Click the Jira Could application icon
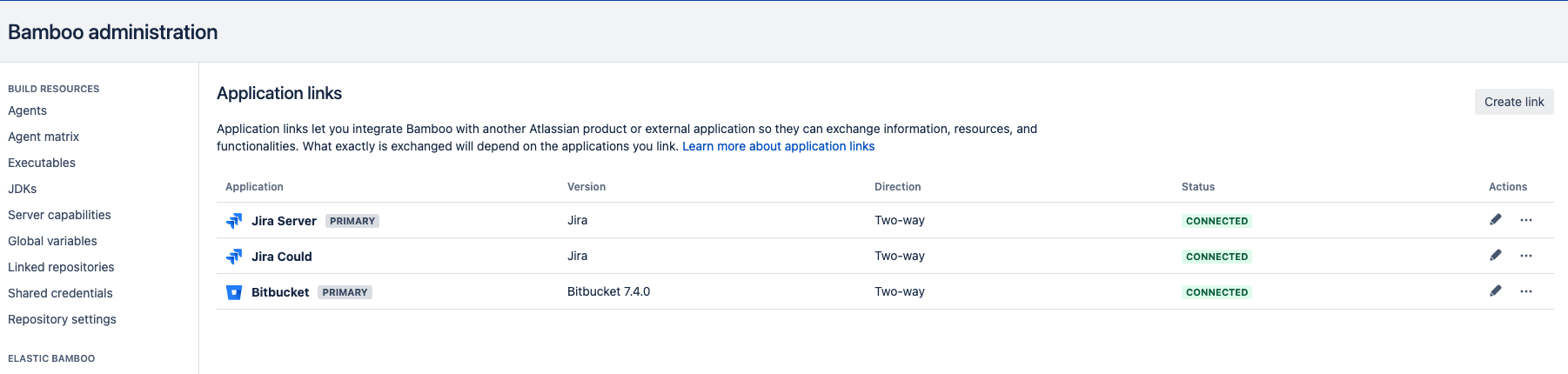Image resolution: width=1568 pixels, height=374 pixels. click(x=234, y=257)
